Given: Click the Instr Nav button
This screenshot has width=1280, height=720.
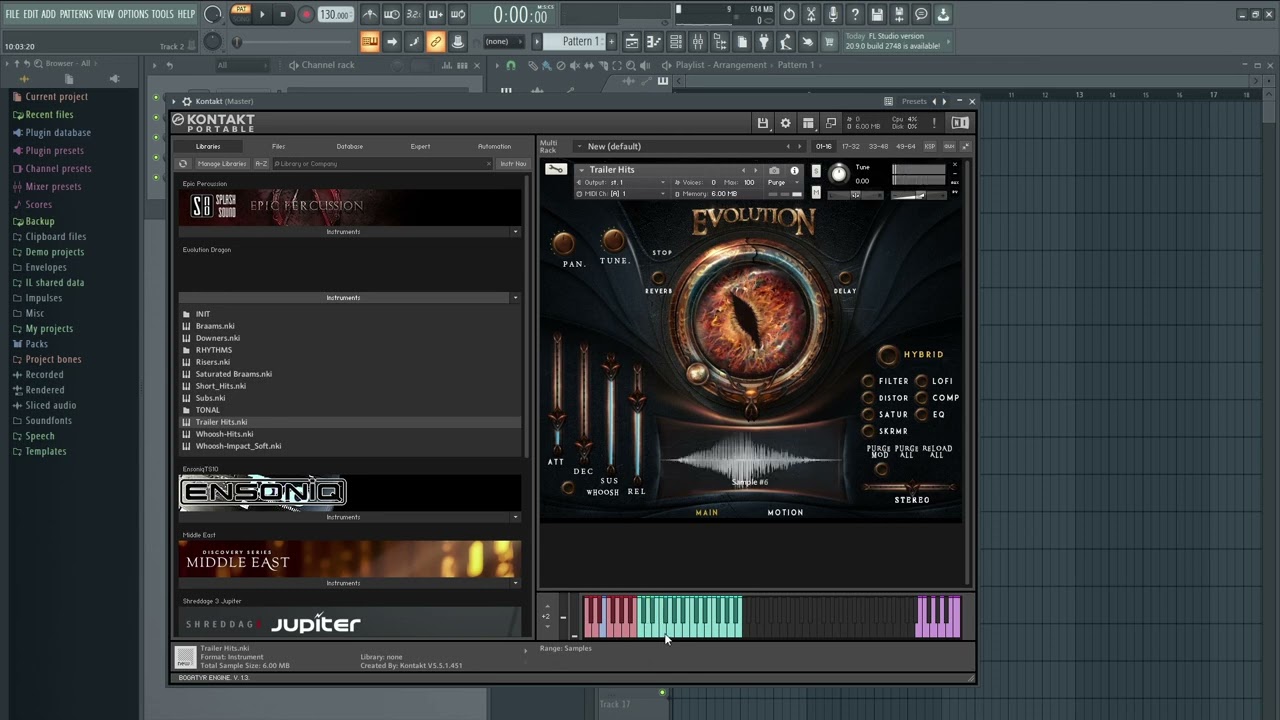Looking at the screenshot, I should (513, 163).
